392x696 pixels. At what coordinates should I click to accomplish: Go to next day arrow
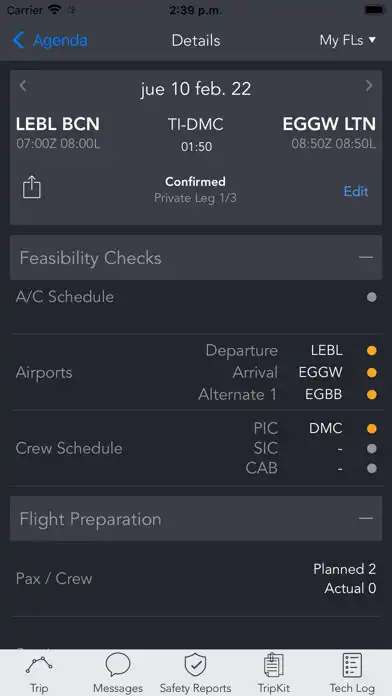pos(368,86)
